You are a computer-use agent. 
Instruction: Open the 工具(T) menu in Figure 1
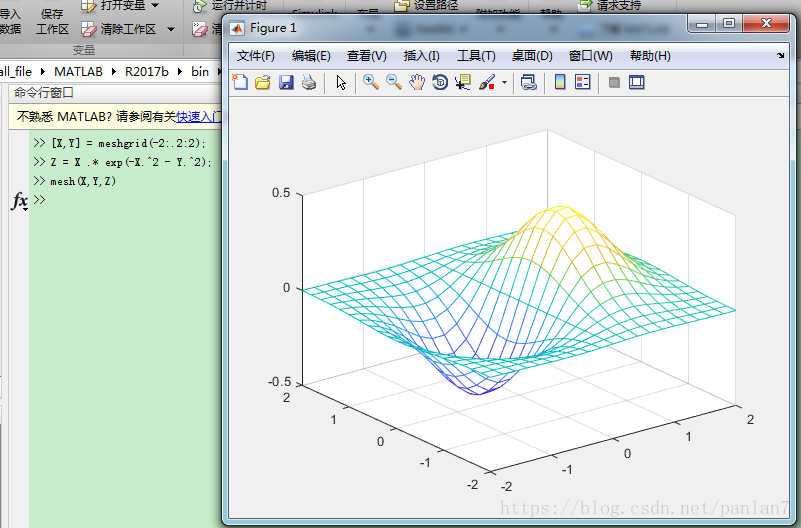click(476, 56)
